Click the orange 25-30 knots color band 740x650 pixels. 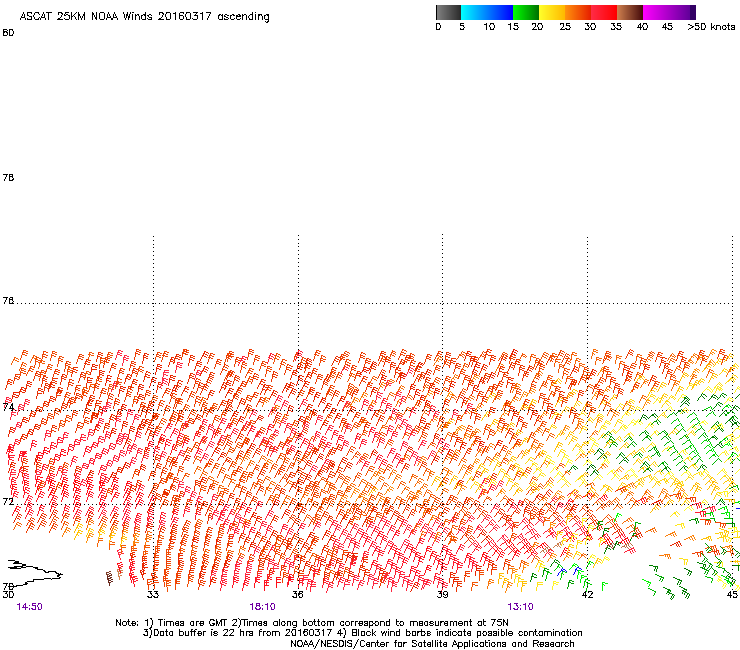[x=578, y=12]
